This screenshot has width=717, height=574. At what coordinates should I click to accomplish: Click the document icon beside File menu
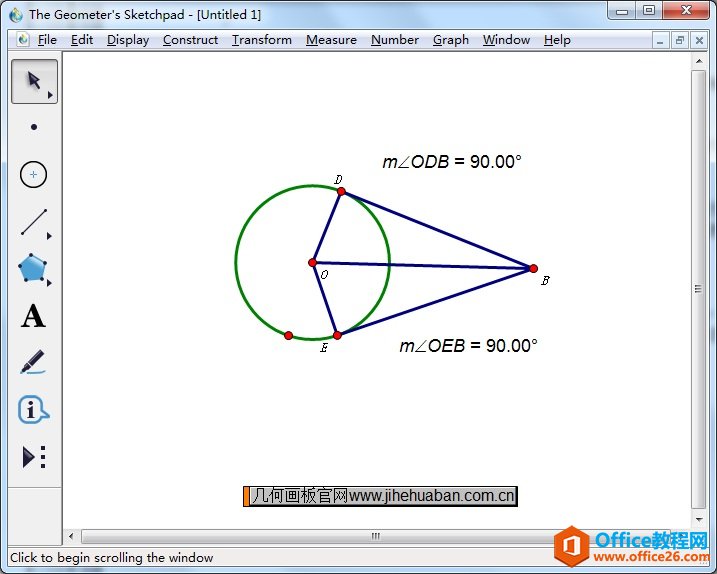coord(23,39)
